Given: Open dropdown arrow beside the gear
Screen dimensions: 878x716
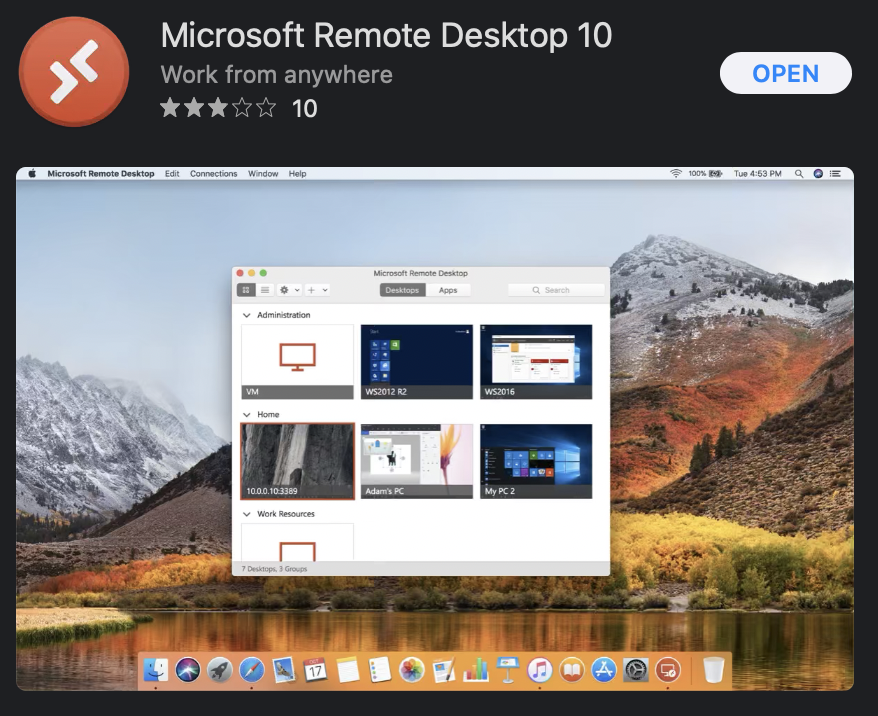Looking at the screenshot, I should click(x=297, y=290).
